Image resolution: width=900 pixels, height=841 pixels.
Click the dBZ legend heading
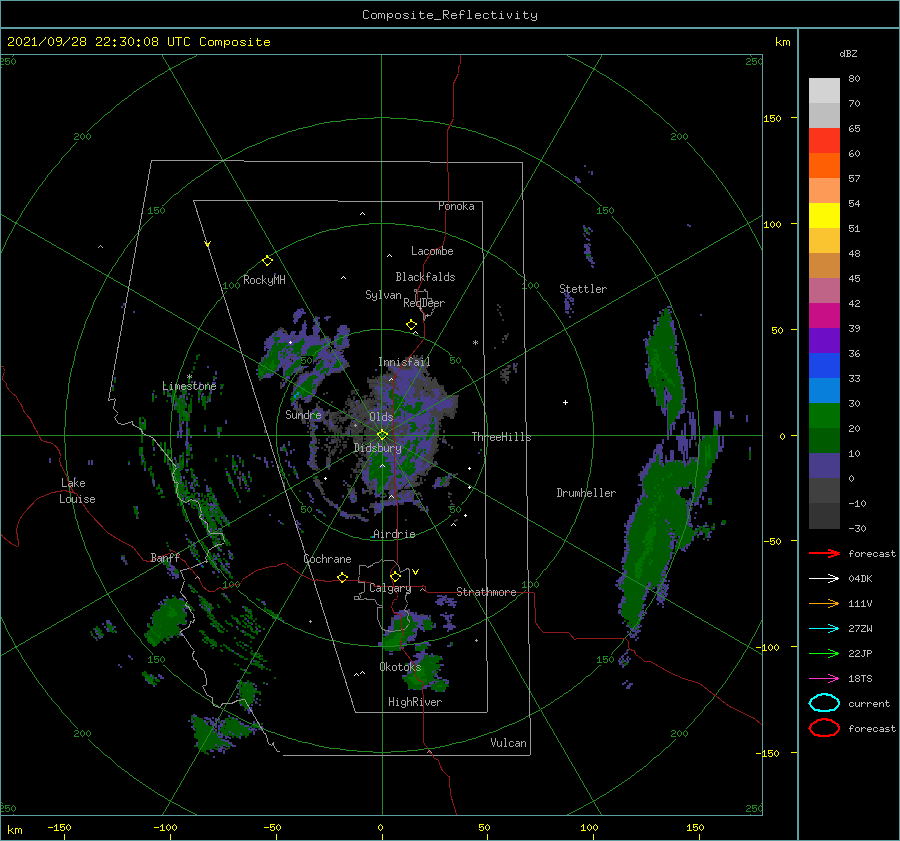tap(848, 53)
